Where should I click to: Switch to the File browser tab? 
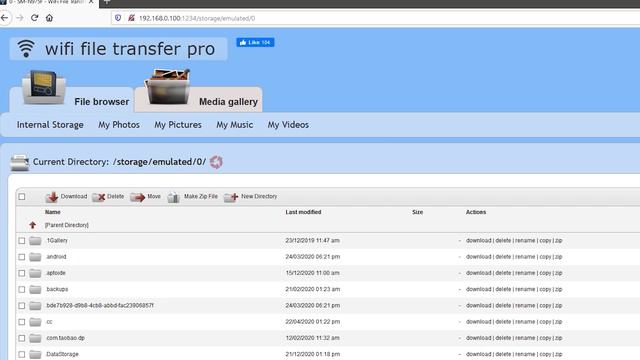click(71, 99)
